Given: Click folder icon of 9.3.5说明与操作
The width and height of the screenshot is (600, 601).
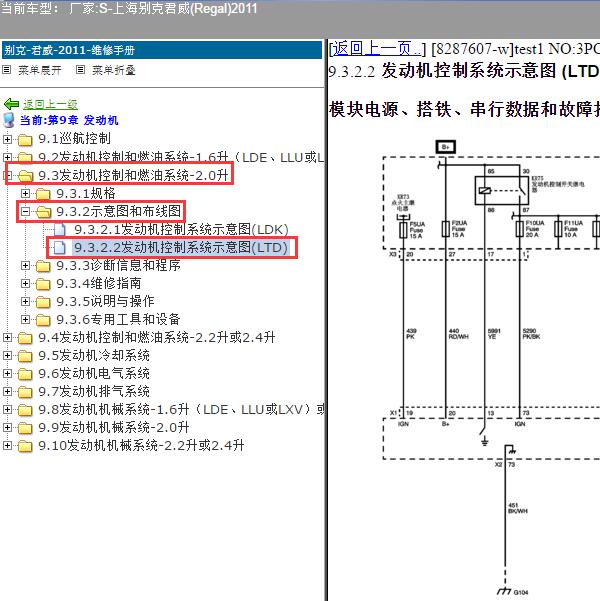Looking at the screenshot, I should pos(43,302).
